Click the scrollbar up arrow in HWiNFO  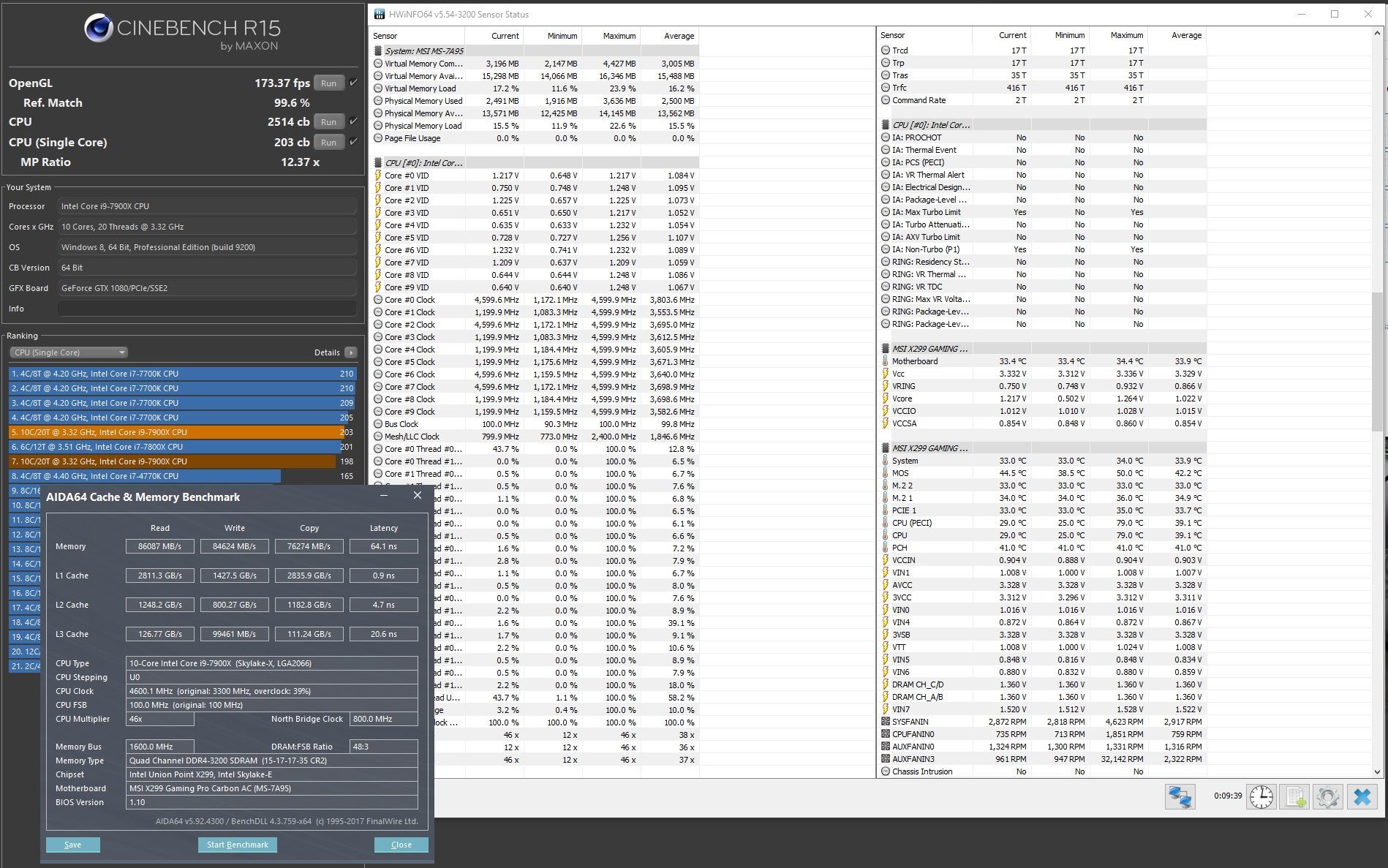[1378, 34]
